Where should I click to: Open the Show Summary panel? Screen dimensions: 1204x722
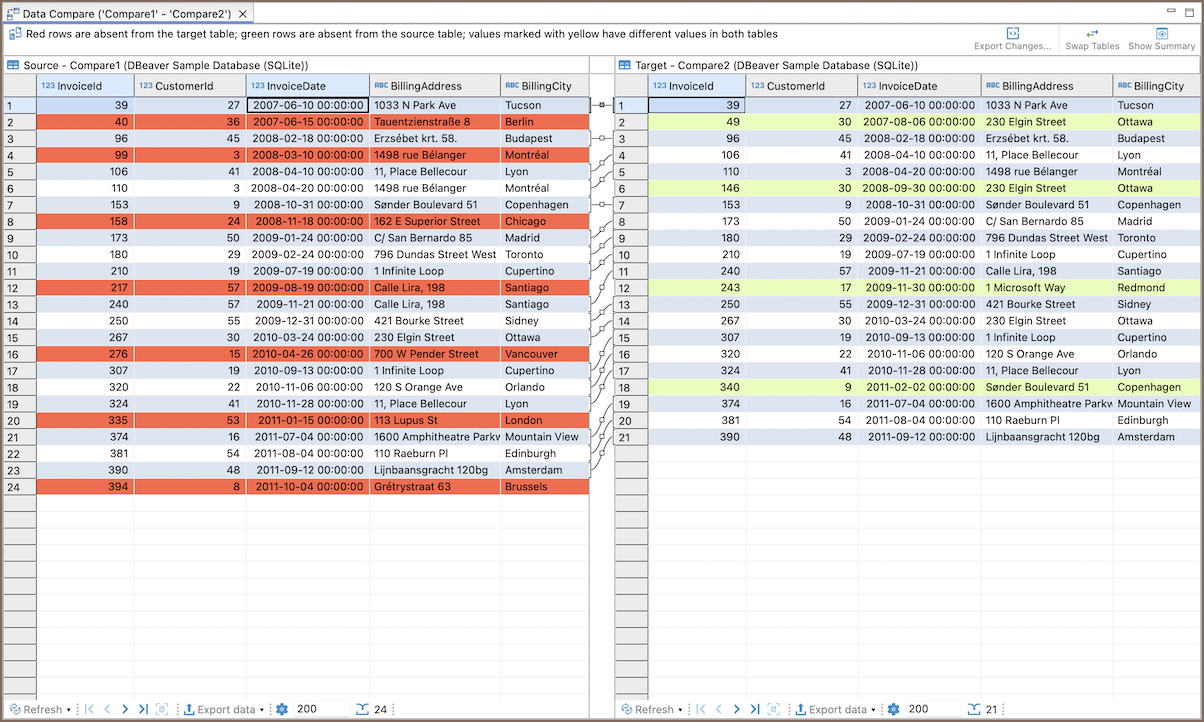pos(1161,33)
